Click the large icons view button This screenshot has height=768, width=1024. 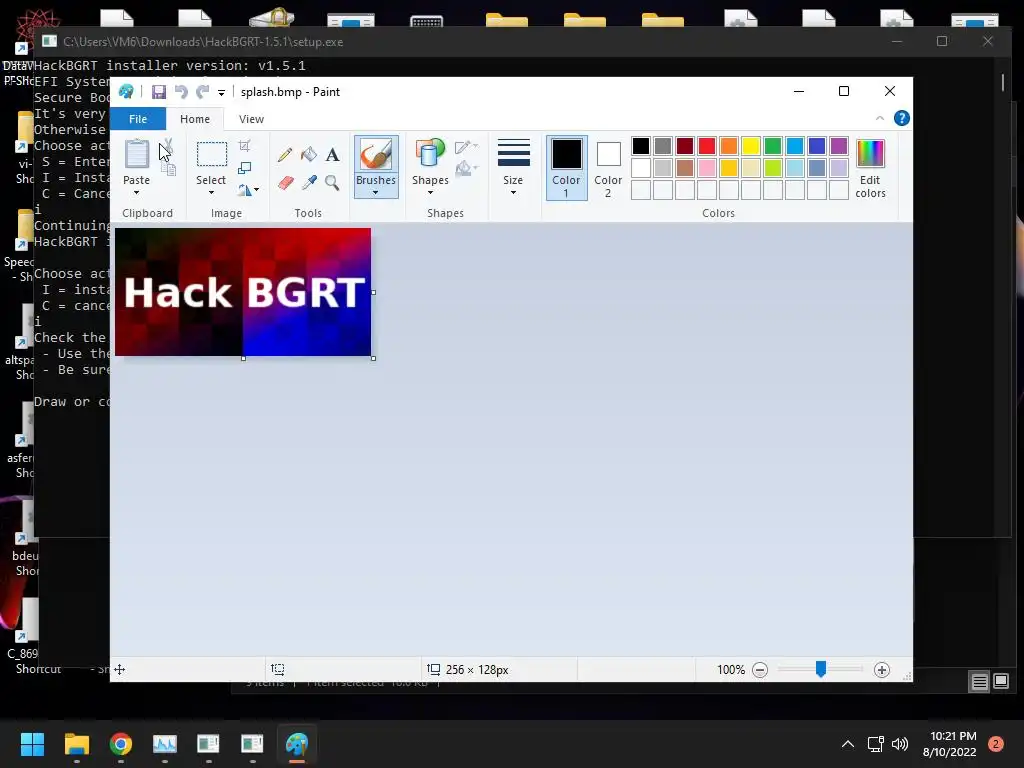(1001, 682)
